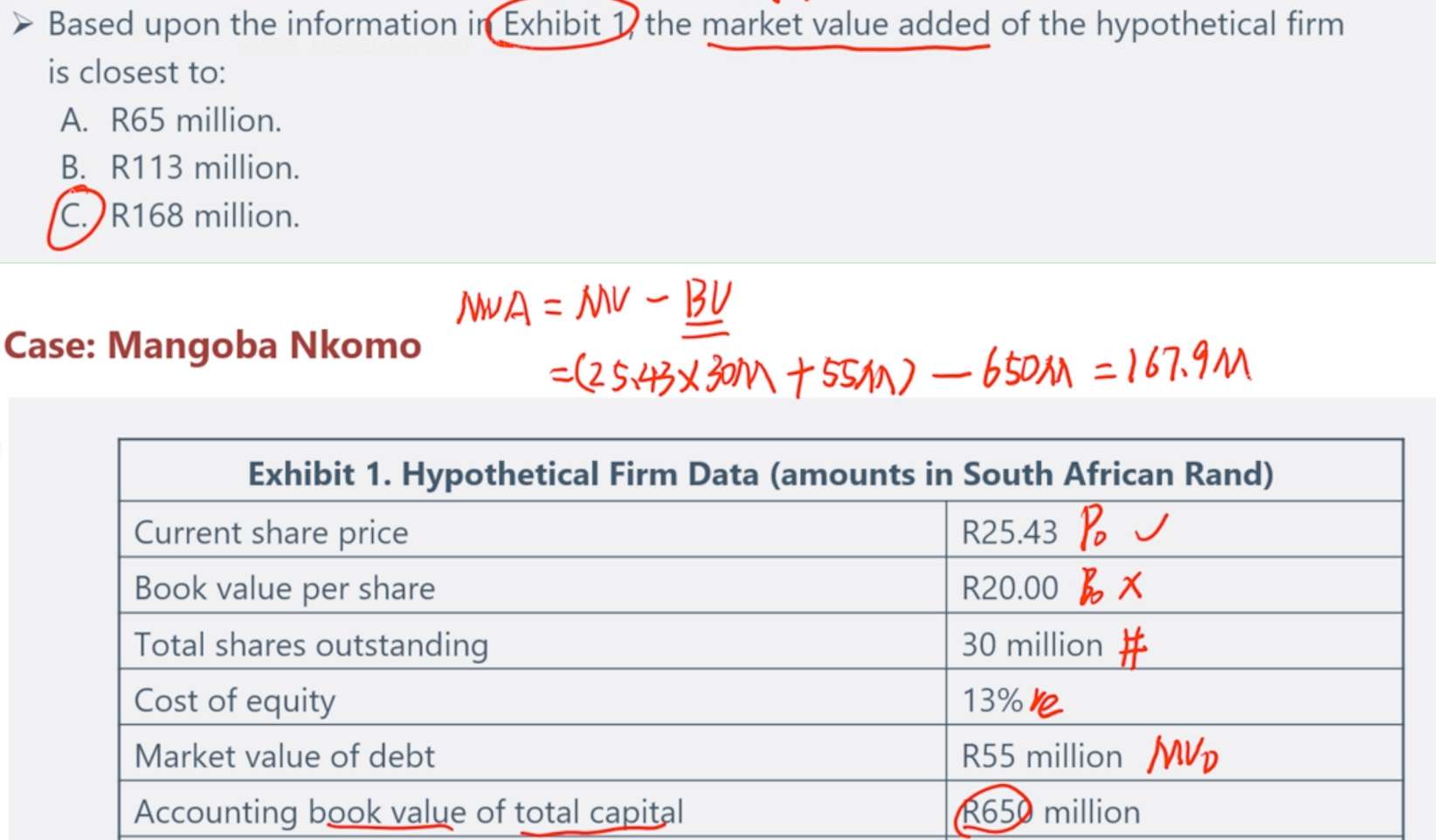Click the red circled letter C
The height and width of the screenshot is (840, 1436).
tap(74, 217)
